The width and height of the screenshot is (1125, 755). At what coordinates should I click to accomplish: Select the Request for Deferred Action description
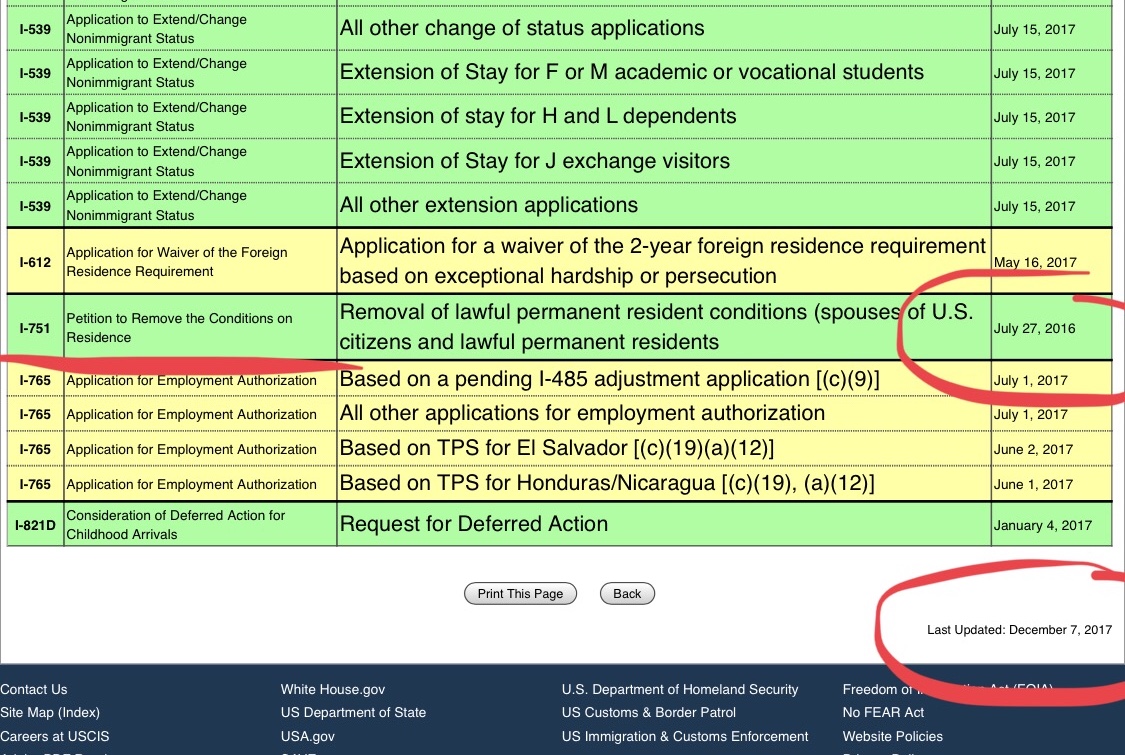click(474, 524)
